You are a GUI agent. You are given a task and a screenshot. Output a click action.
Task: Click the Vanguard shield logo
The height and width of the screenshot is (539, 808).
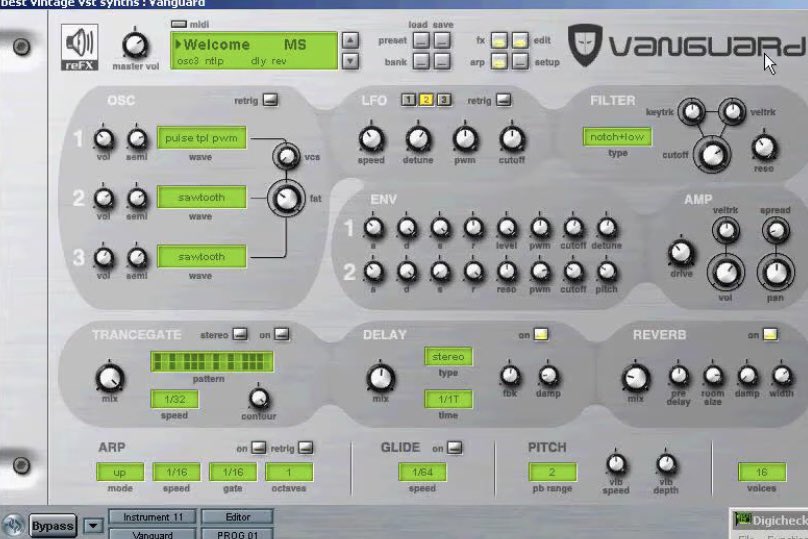[585, 45]
